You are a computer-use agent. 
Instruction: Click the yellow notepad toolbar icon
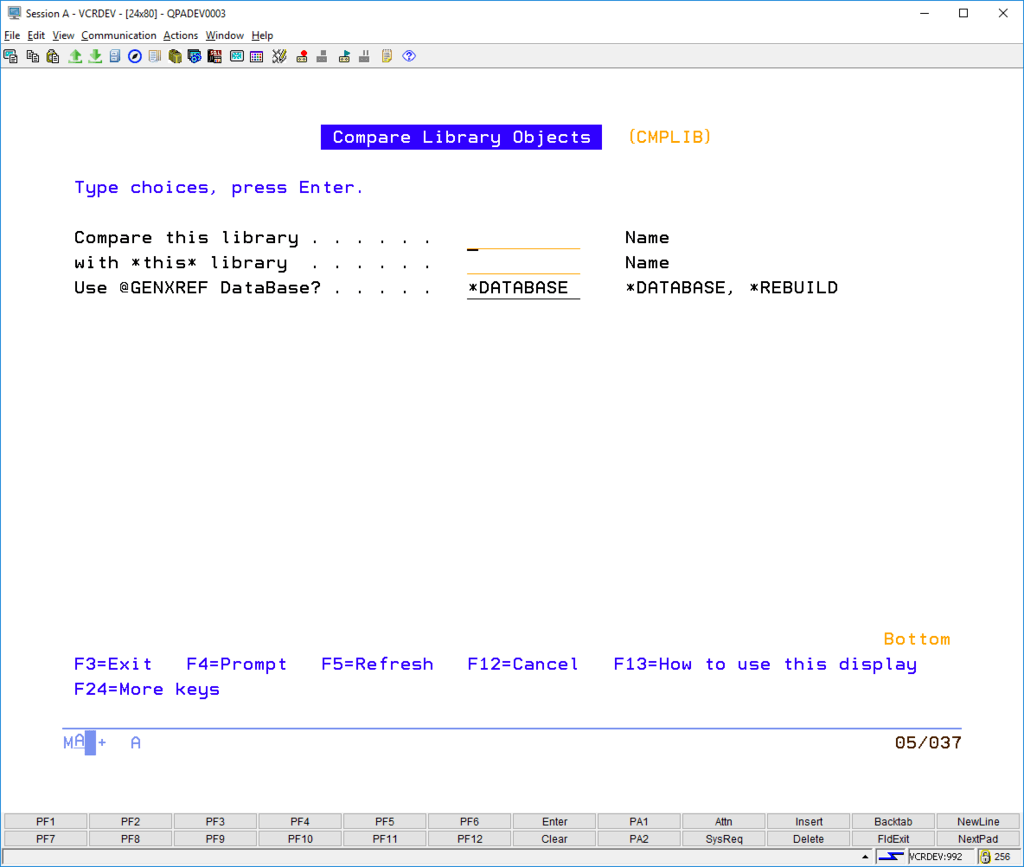pos(387,56)
